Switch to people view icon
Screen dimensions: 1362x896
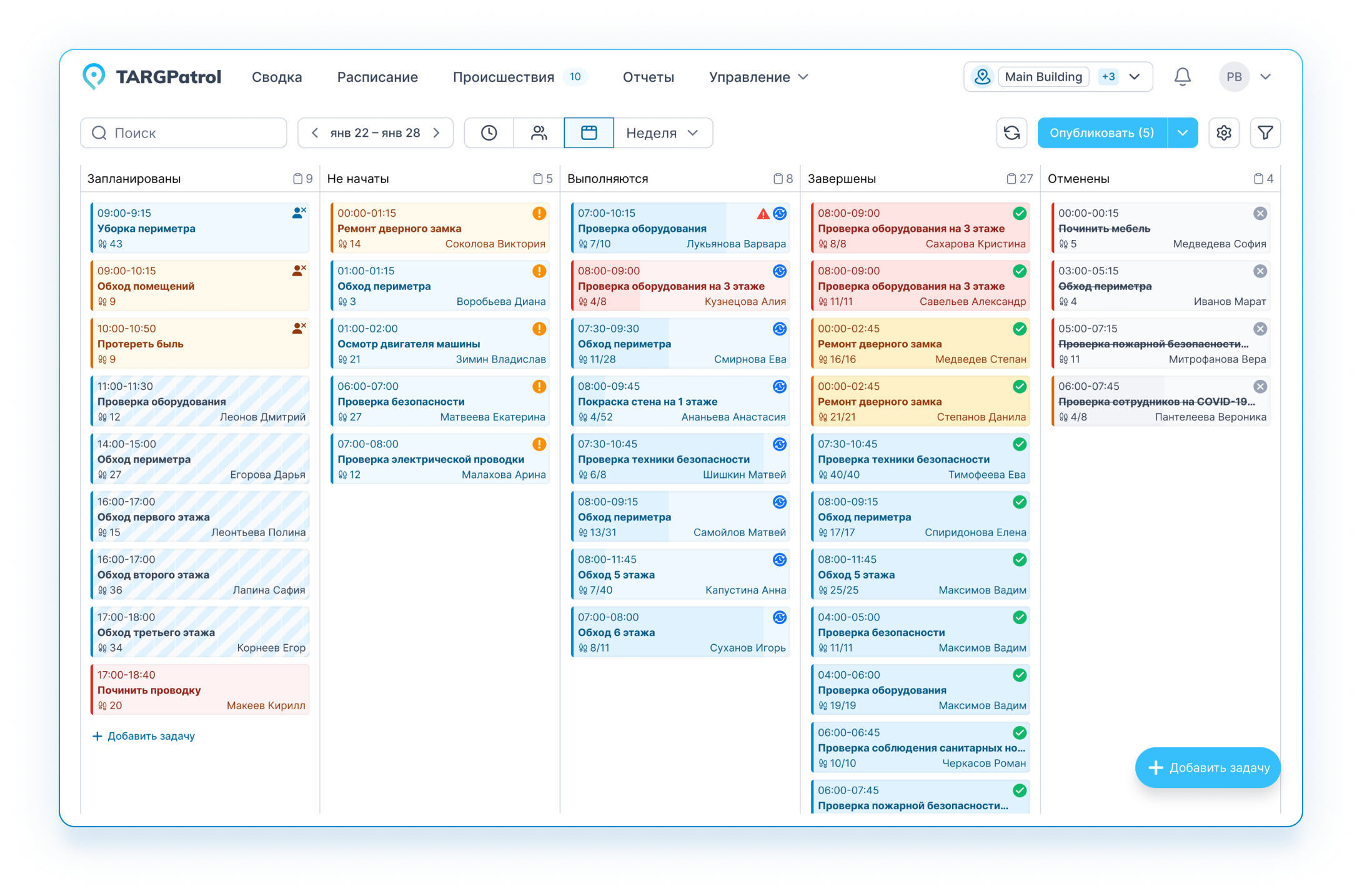point(539,133)
